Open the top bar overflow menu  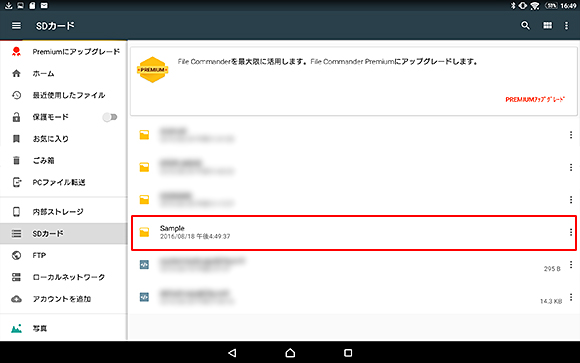click(566, 26)
